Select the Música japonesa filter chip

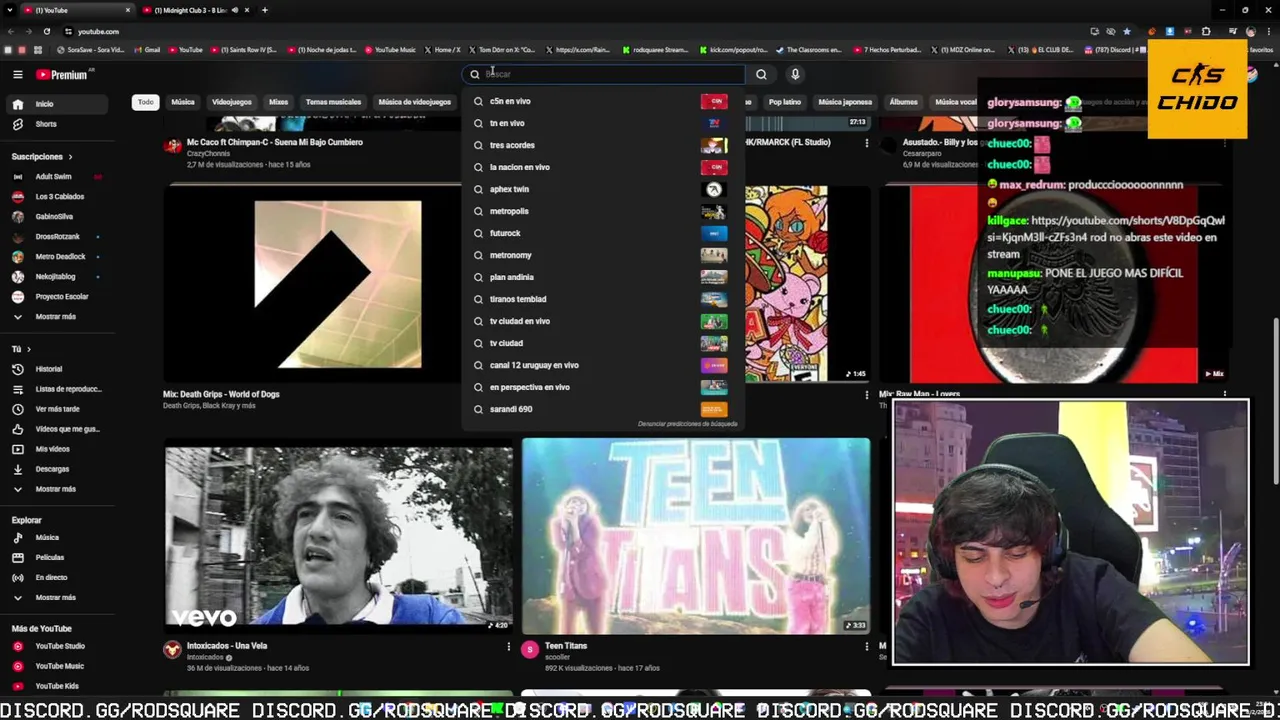[845, 102]
